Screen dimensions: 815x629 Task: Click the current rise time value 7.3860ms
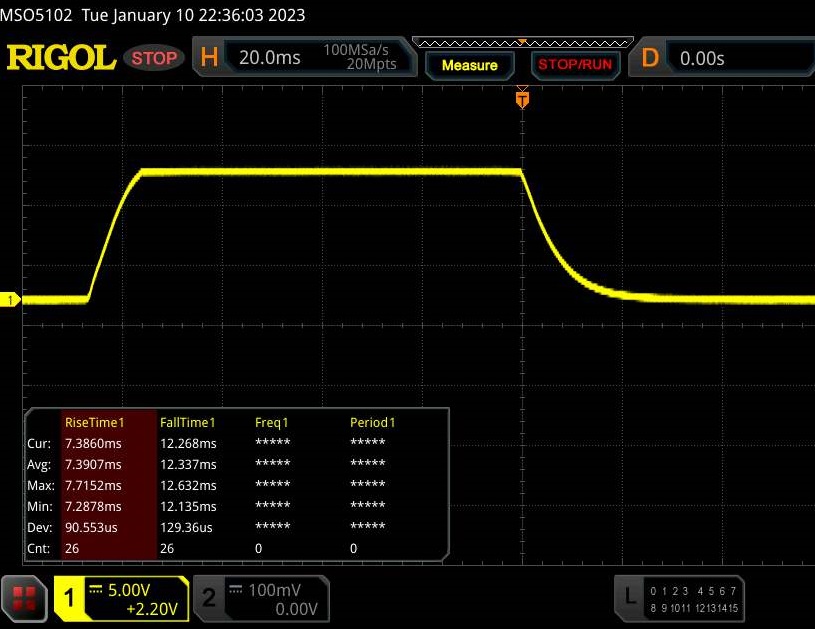[x=93, y=443]
